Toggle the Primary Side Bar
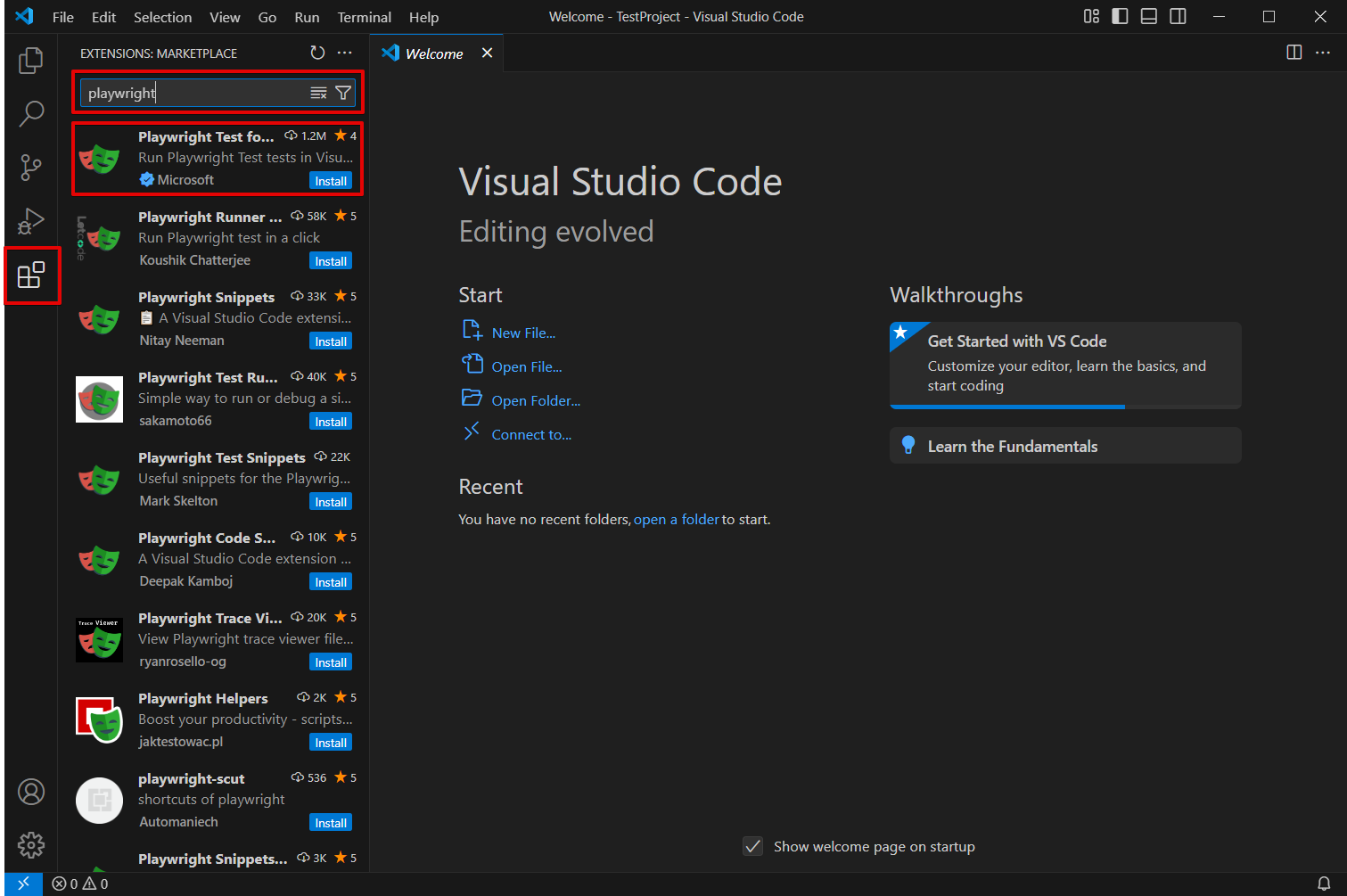The height and width of the screenshot is (896, 1347). click(1119, 16)
